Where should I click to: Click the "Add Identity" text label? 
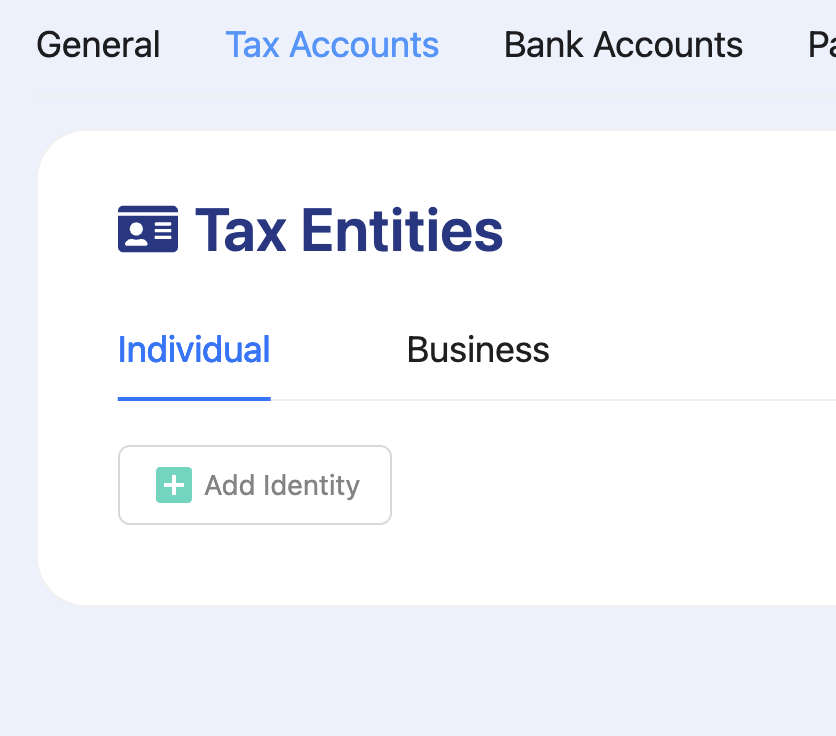pyautogui.click(x=282, y=486)
